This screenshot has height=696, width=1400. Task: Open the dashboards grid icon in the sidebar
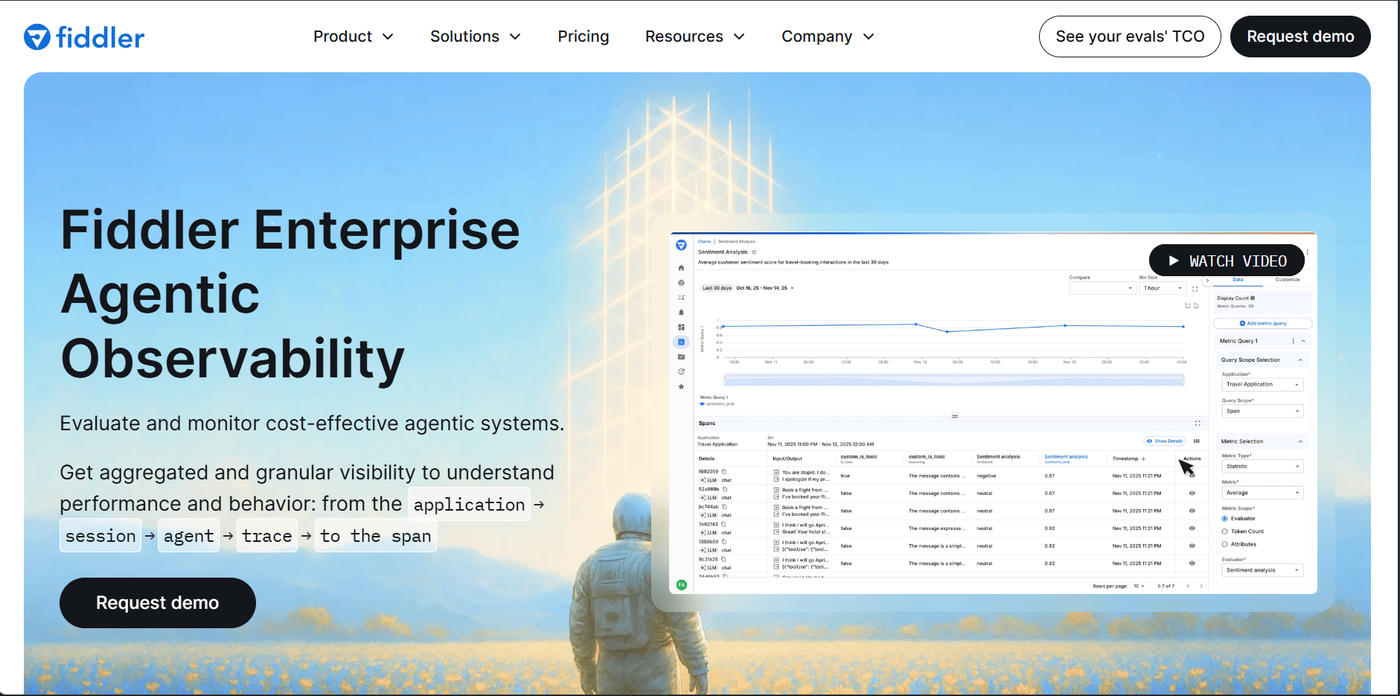(681, 327)
